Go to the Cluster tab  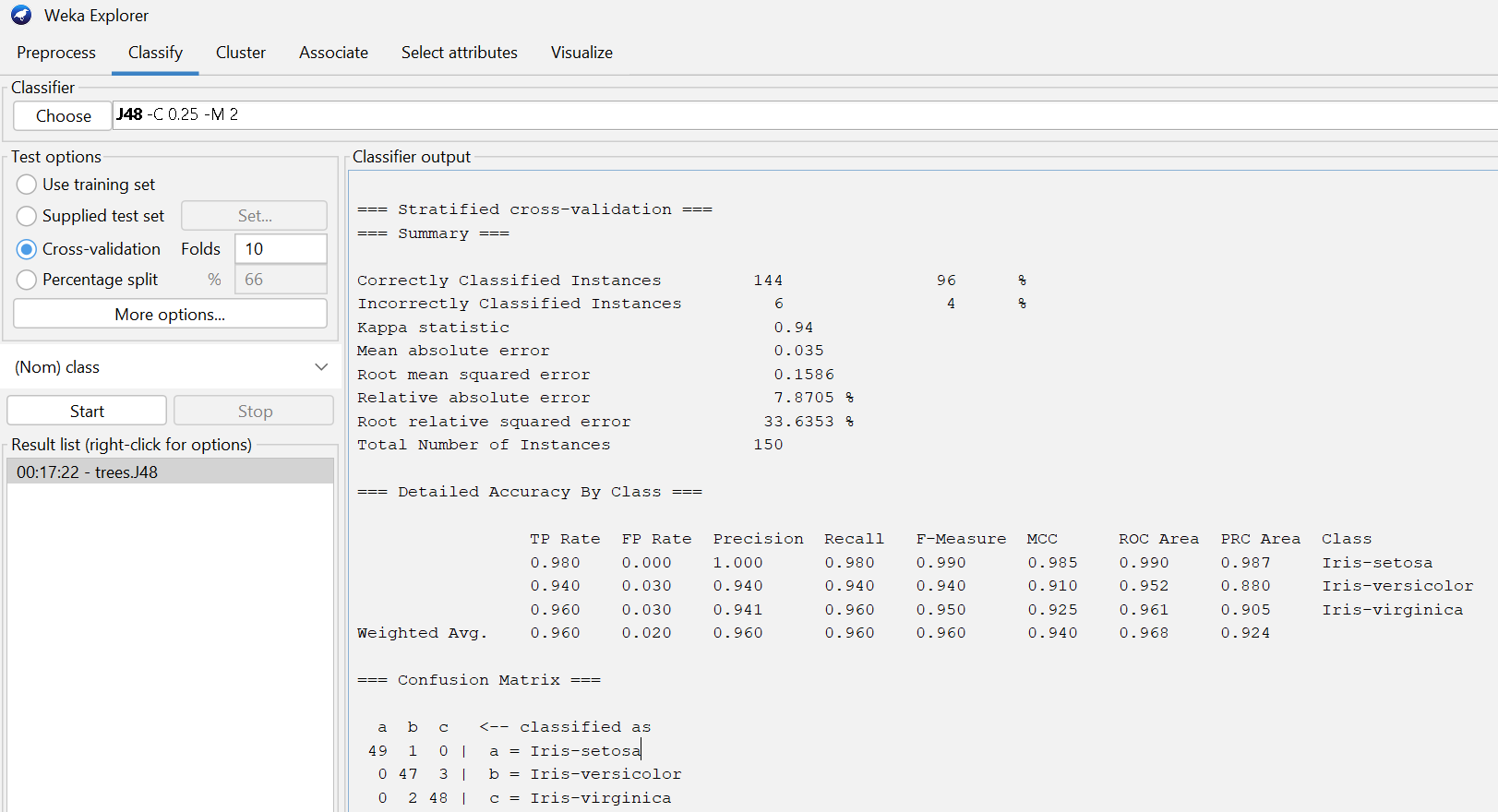click(241, 53)
